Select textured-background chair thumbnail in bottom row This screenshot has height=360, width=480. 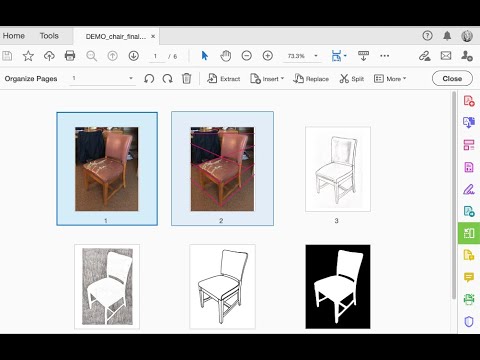pos(107,287)
